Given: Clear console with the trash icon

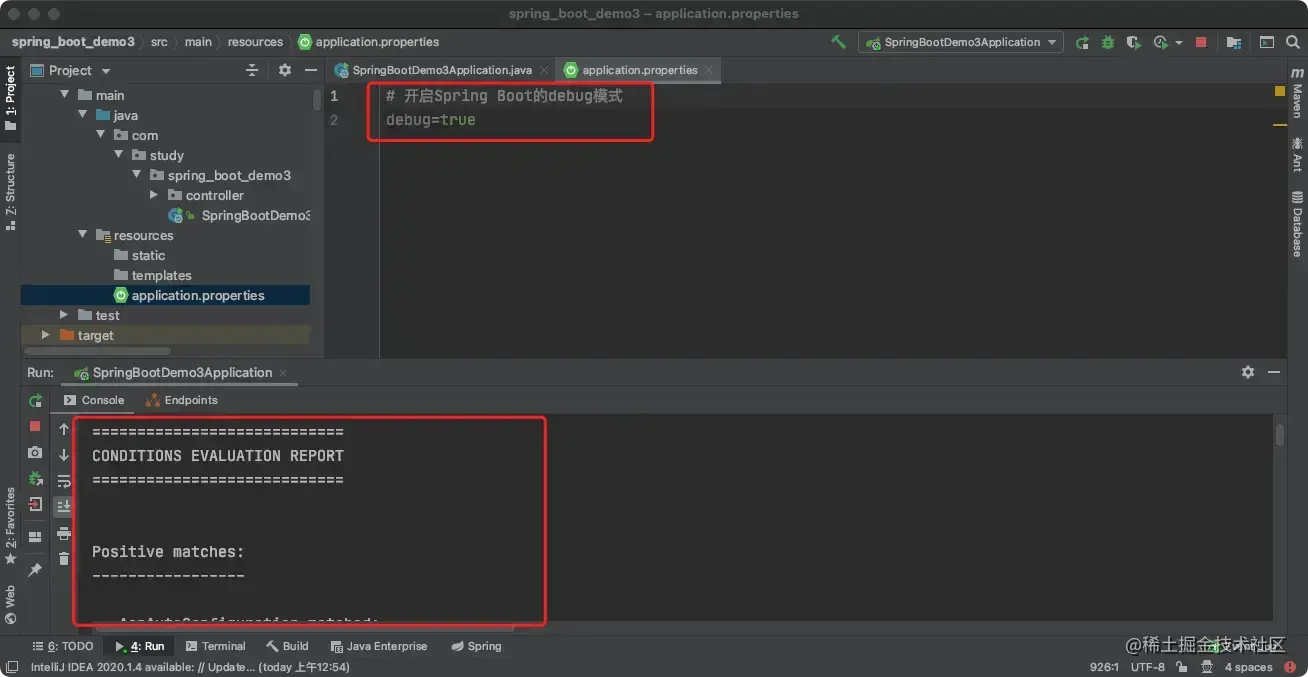Looking at the screenshot, I should pyautogui.click(x=64, y=559).
